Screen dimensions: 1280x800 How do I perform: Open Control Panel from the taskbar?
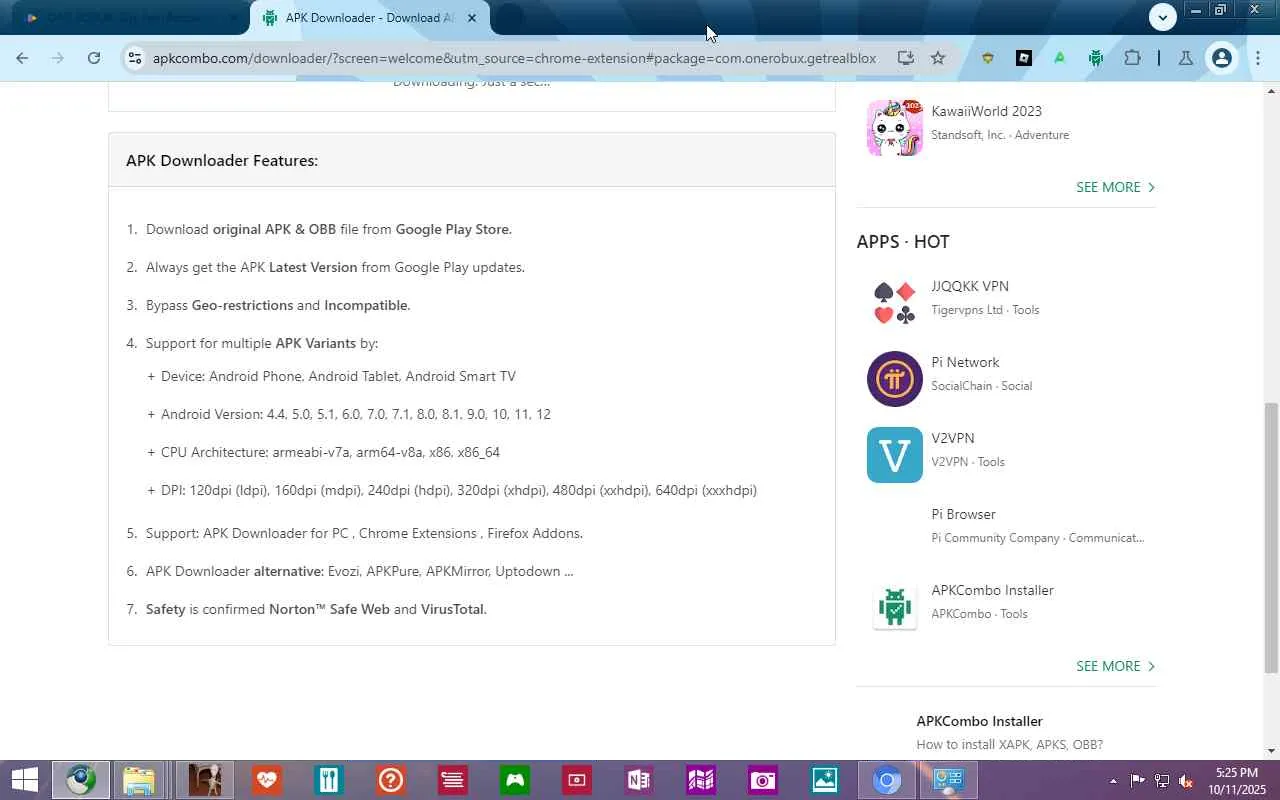pyautogui.click(x=949, y=780)
